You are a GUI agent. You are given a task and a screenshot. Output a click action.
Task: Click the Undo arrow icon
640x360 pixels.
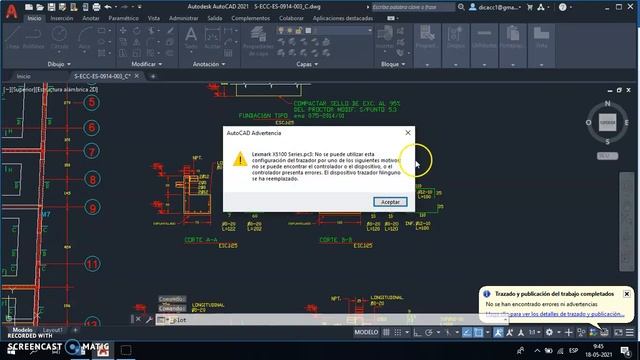click(108, 7)
